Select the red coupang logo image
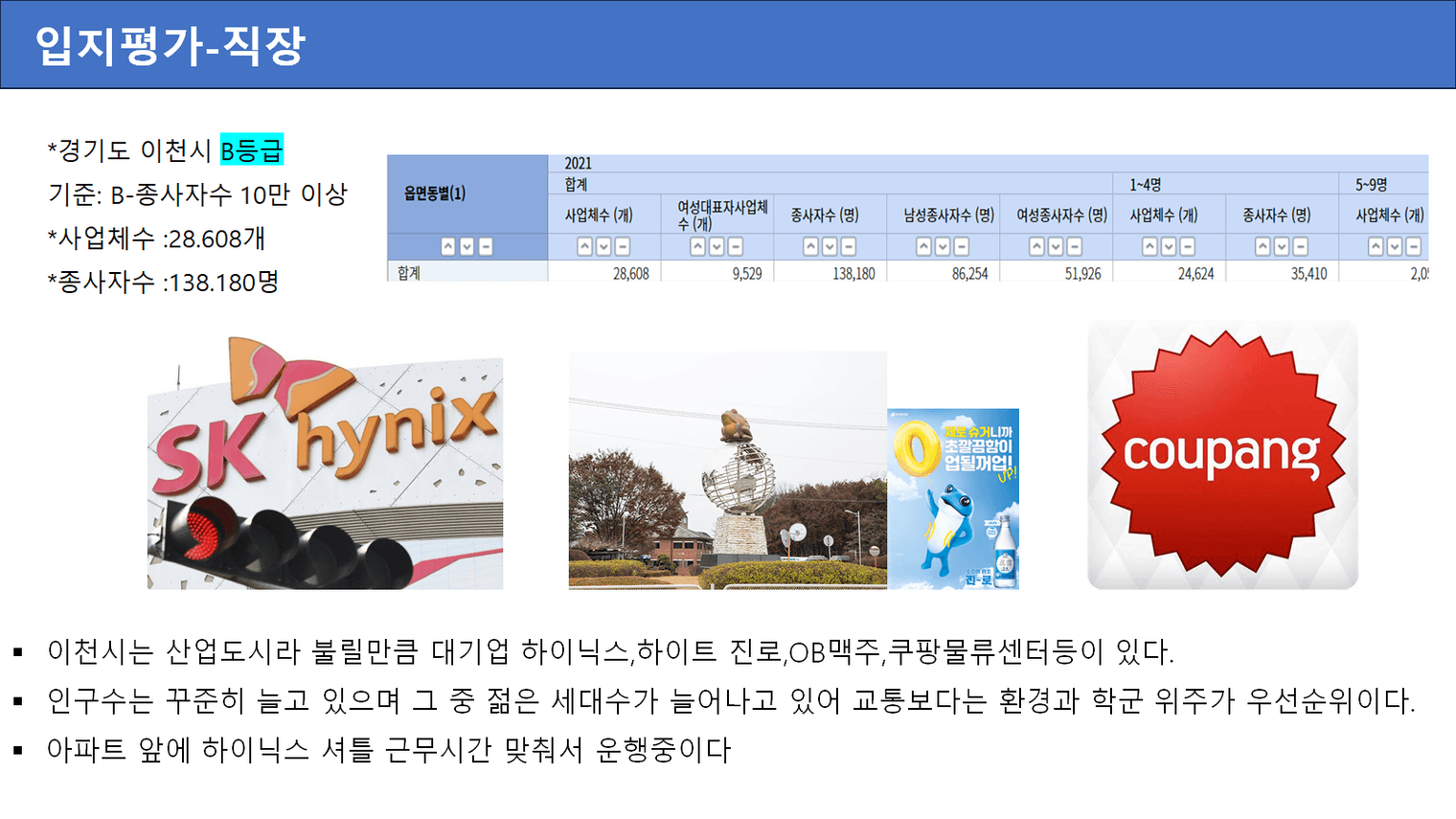 pos(1223,455)
